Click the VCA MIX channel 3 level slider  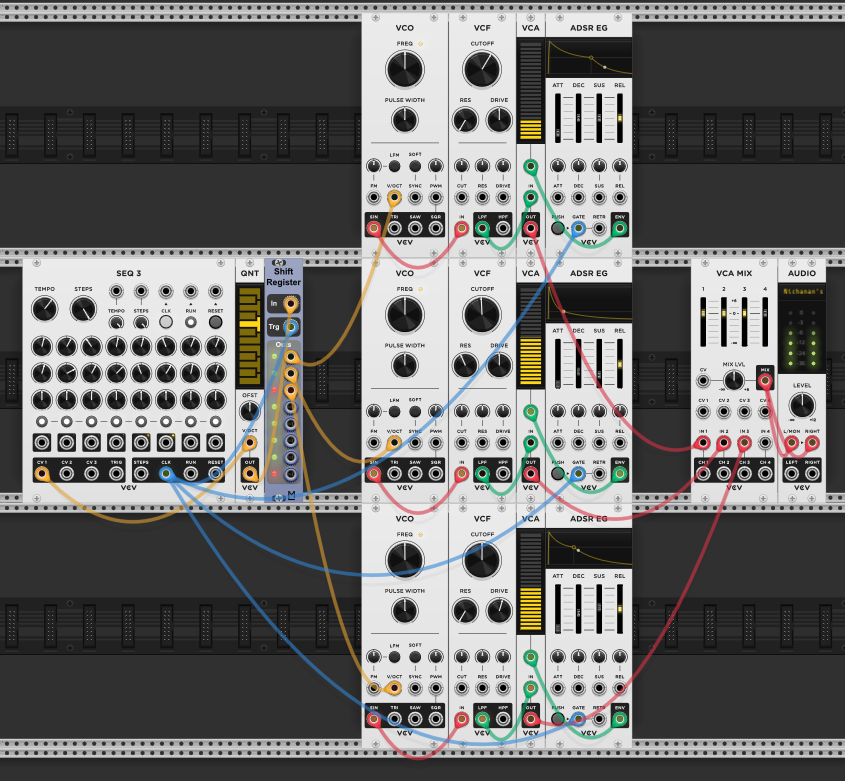coord(744,322)
